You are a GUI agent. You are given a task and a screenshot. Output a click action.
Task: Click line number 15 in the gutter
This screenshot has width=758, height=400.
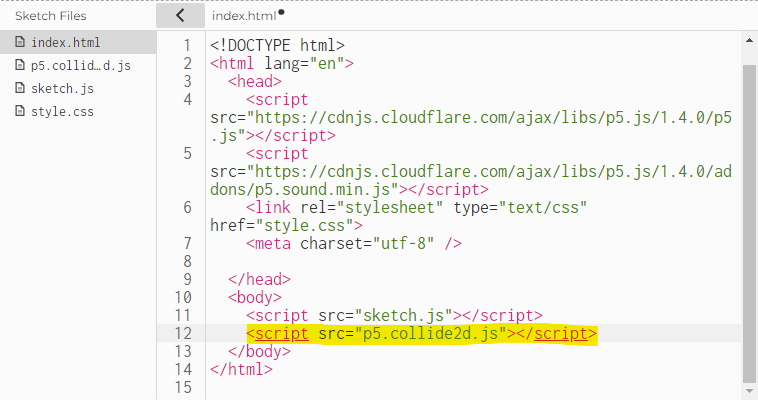183,387
